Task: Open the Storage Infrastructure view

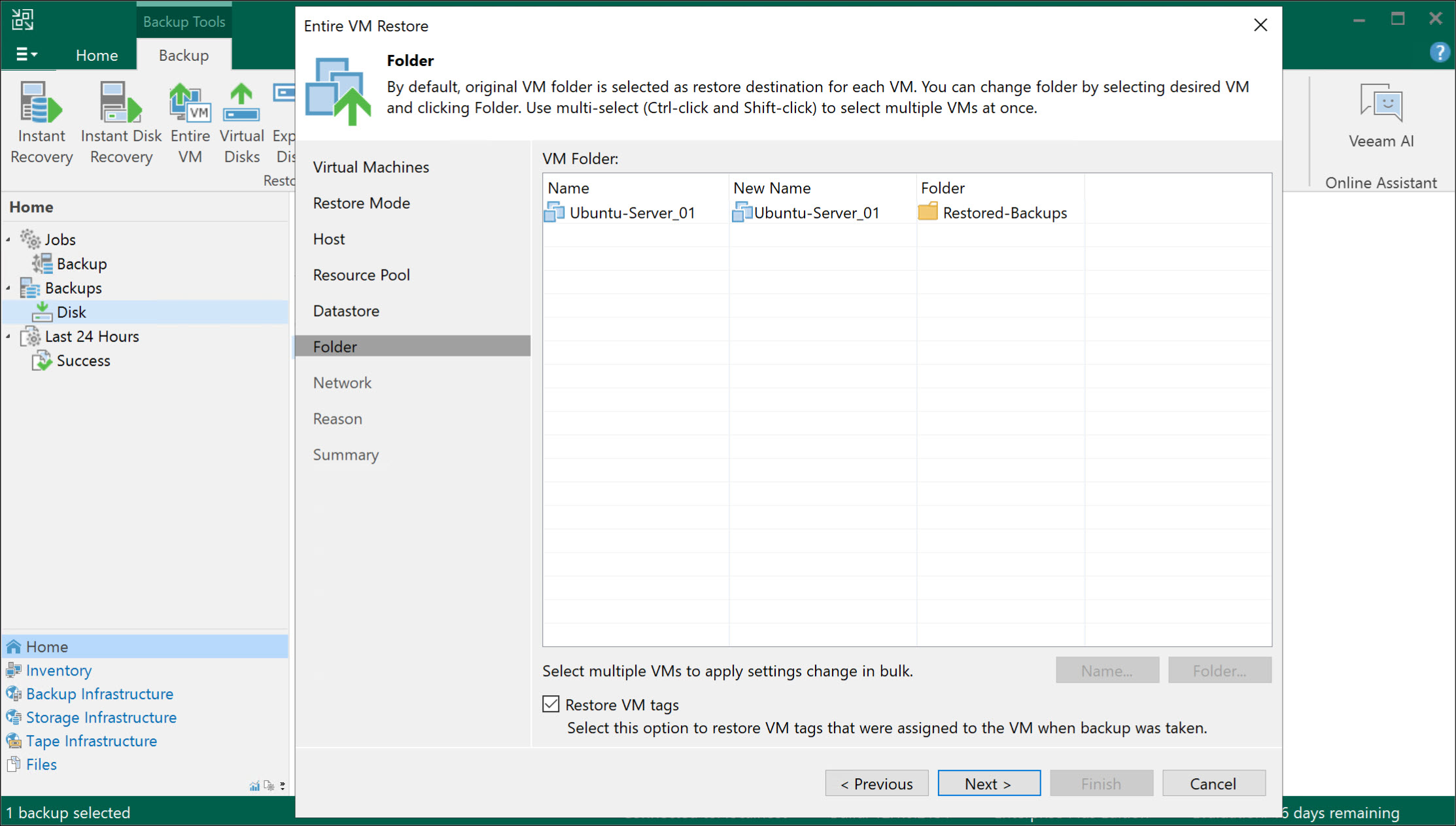Action: pos(101,717)
